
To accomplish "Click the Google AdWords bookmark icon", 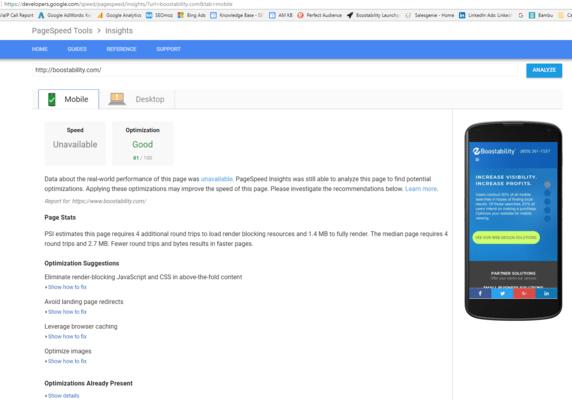I will coord(41,15).
